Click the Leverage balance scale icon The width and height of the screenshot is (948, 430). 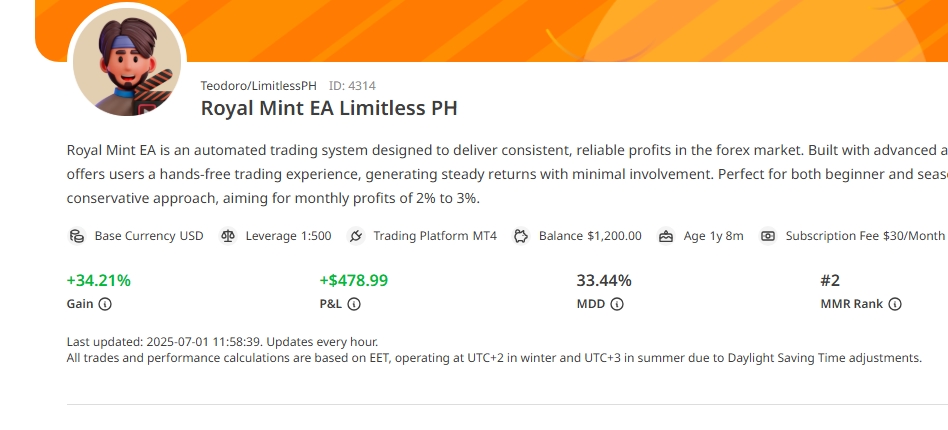click(228, 237)
